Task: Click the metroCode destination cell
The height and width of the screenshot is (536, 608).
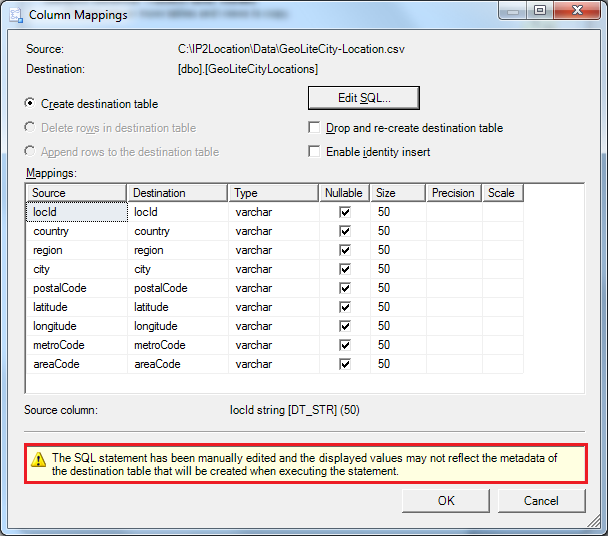Action: point(178,345)
